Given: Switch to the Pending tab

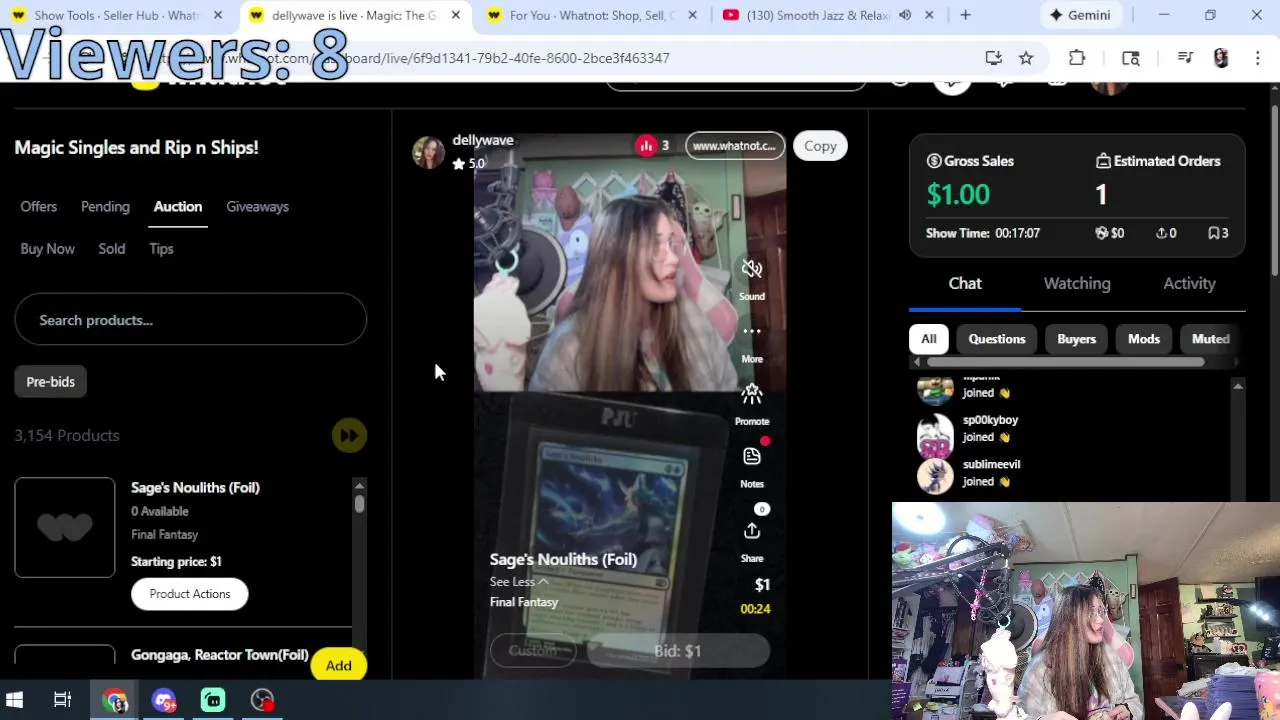Looking at the screenshot, I should (105, 206).
